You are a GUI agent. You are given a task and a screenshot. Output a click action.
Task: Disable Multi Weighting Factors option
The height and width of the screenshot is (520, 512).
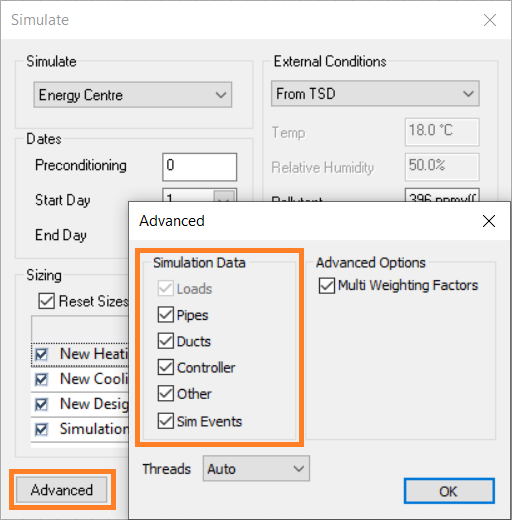tap(327, 286)
